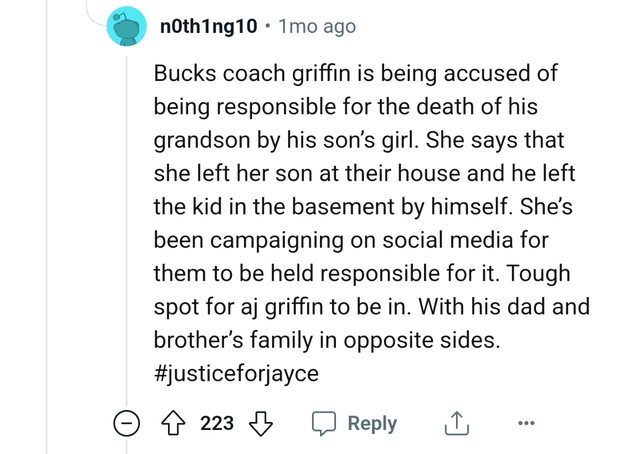Upvote the comment by n0th1ng10
This screenshot has width=640, height=454.
coord(177,423)
